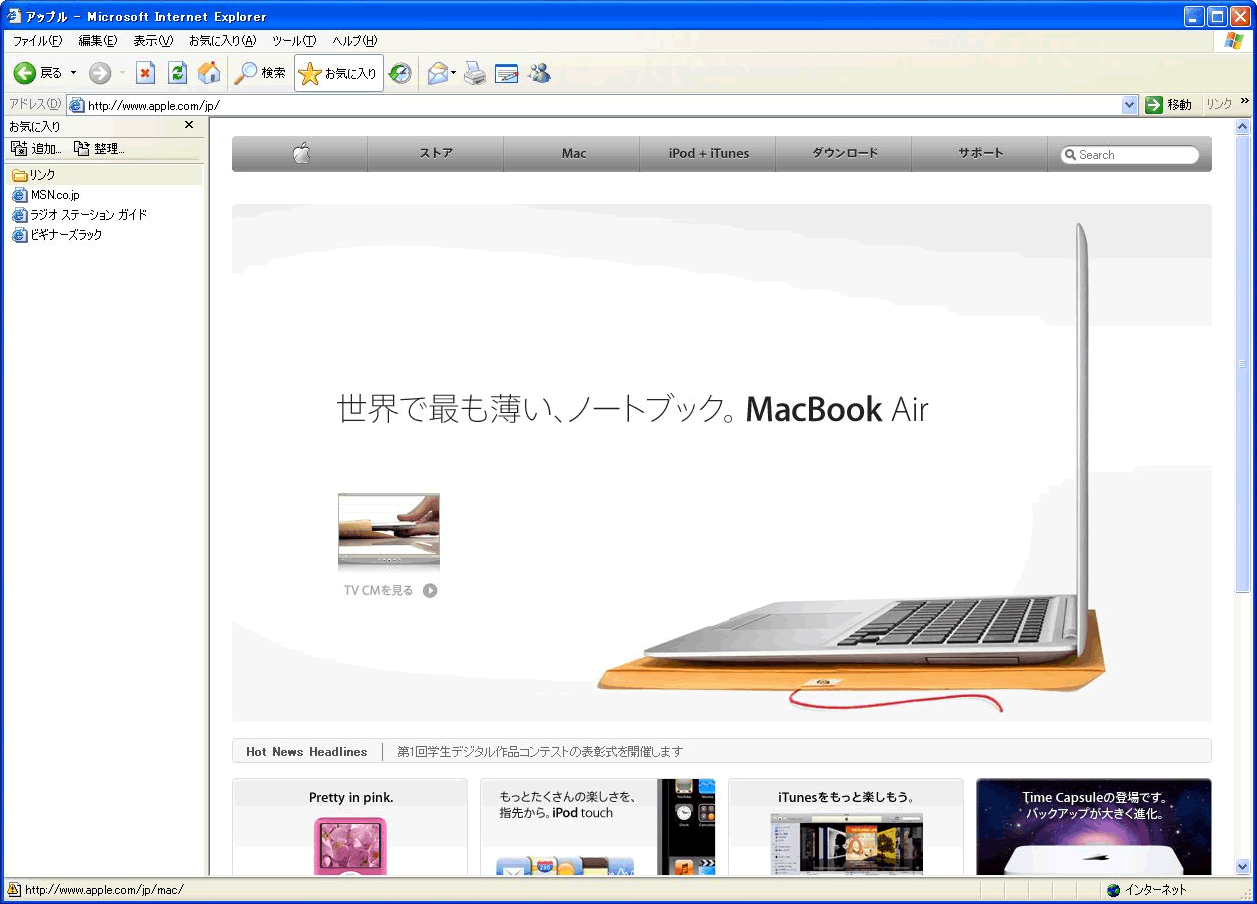Open the お気に入り menu in menu bar
The width and height of the screenshot is (1257, 904).
point(222,41)
